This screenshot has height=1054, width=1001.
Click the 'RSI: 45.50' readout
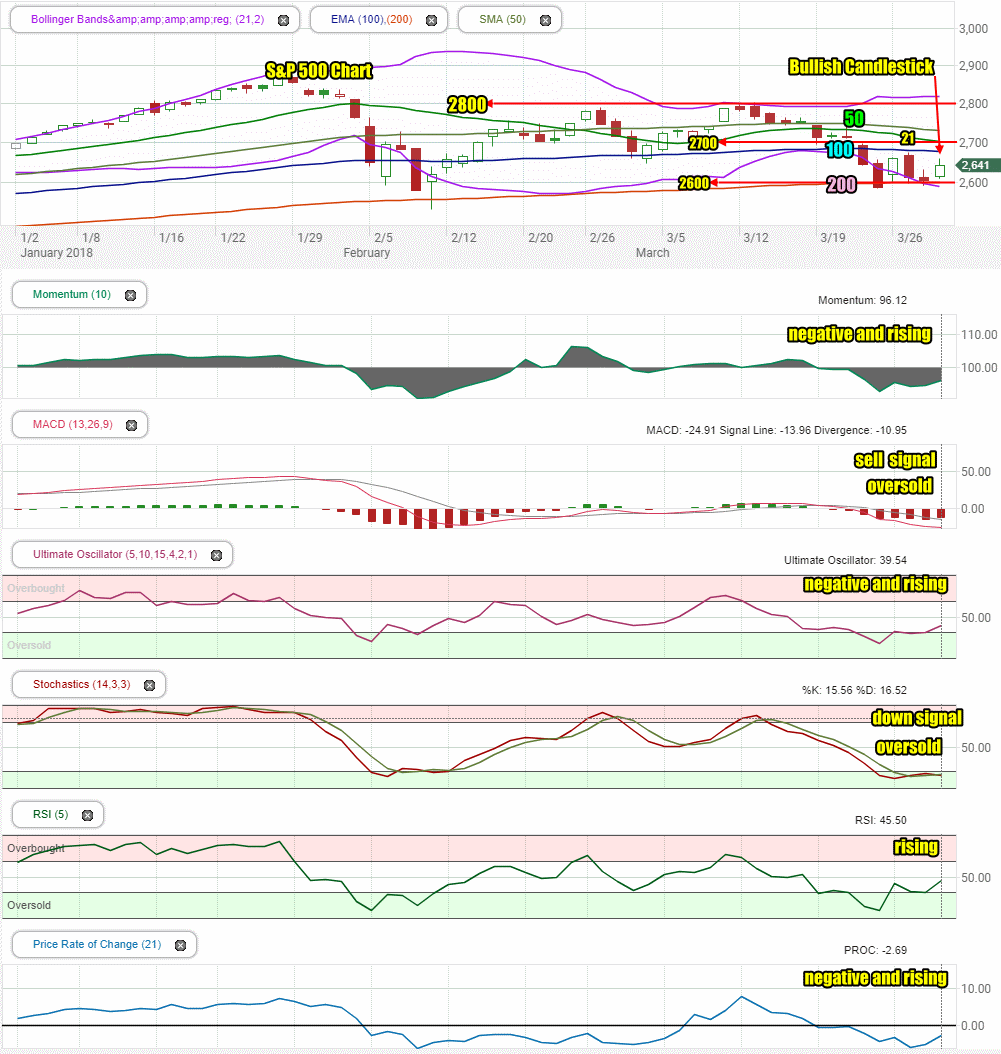click(x=881, y=820)
